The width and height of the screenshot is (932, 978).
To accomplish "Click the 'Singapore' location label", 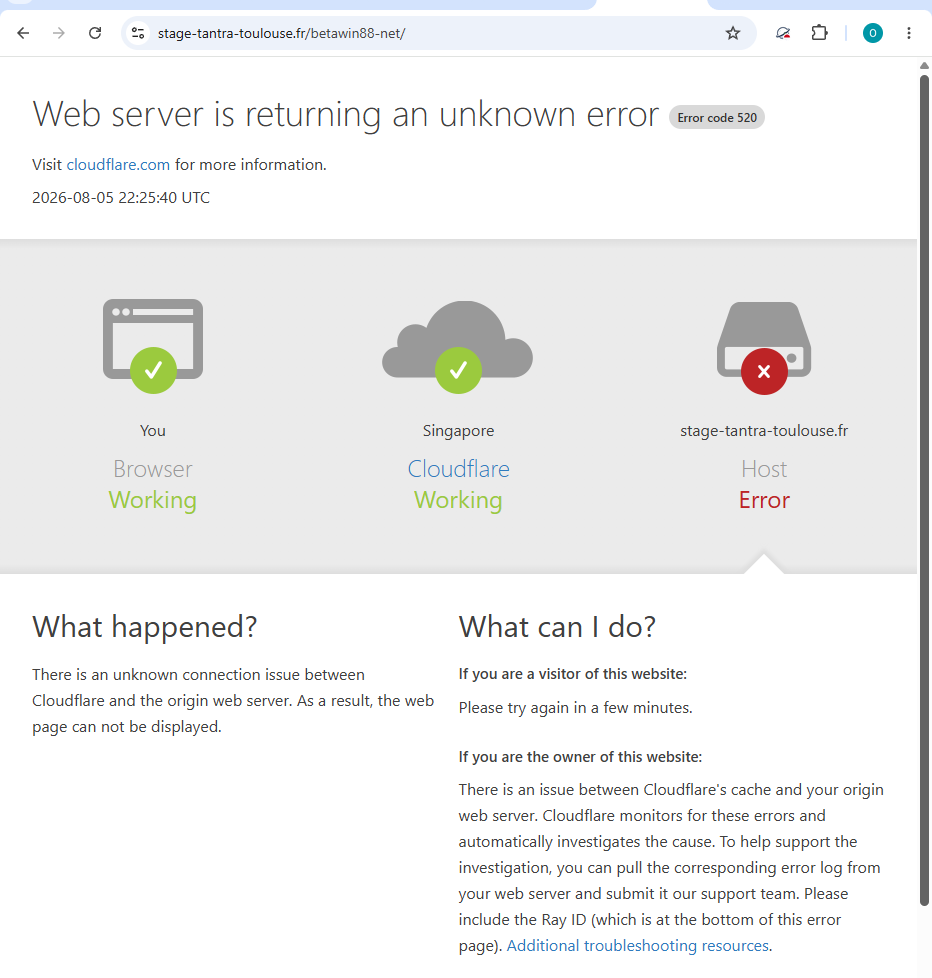I will coord(459,431).
